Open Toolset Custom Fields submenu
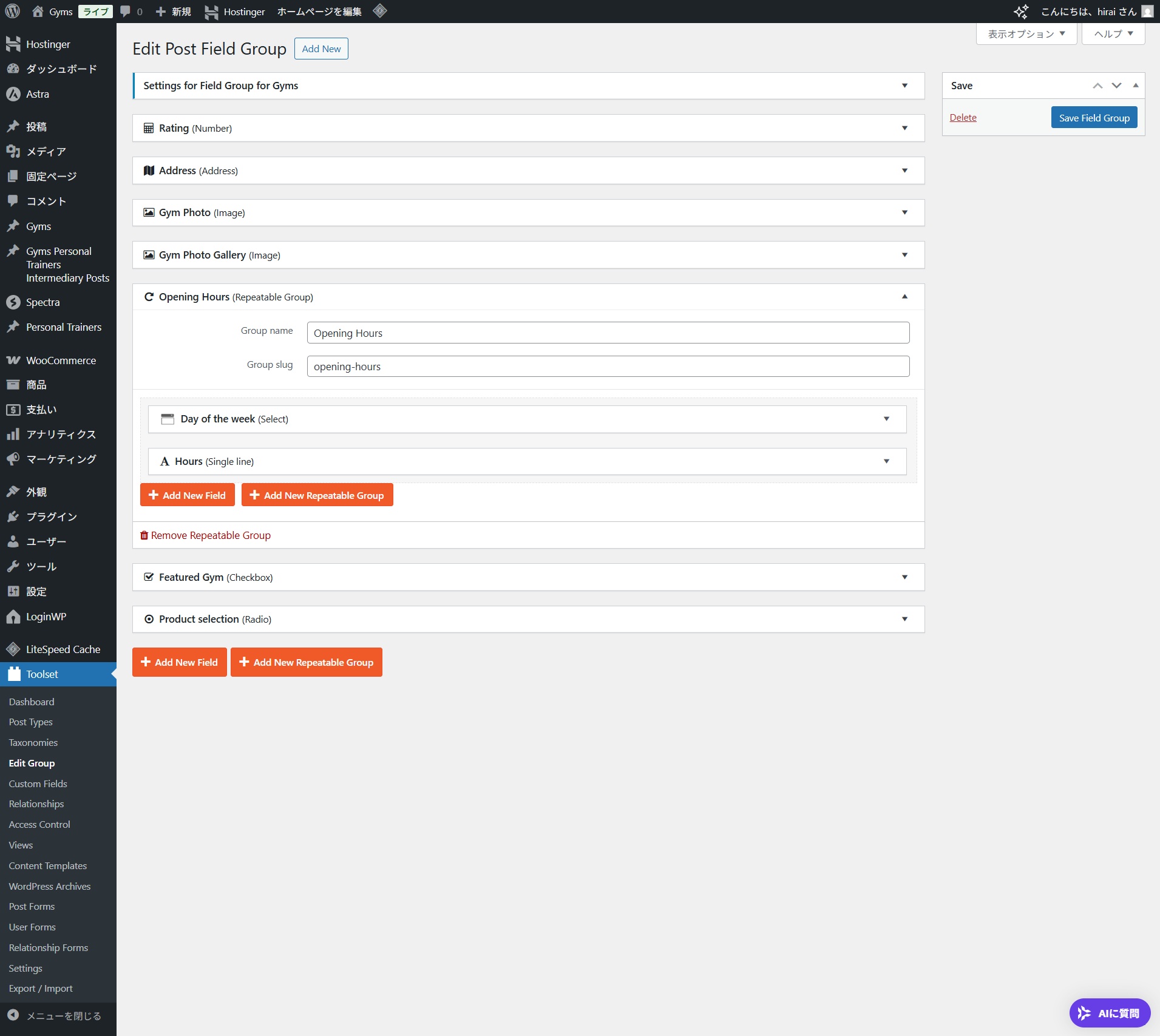Screen dimensions: 1160x1036 point(38,784)
